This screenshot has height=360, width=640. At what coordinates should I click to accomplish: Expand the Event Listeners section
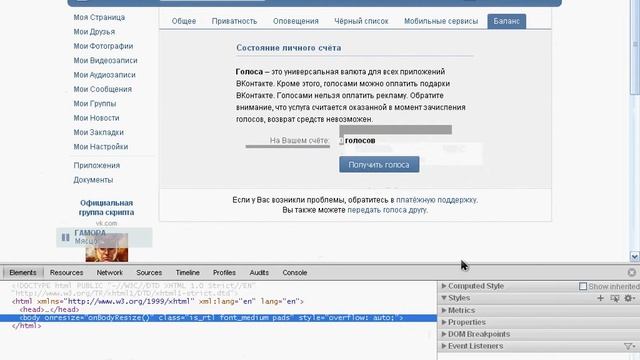pyautogui.click(x=444, y=346)
